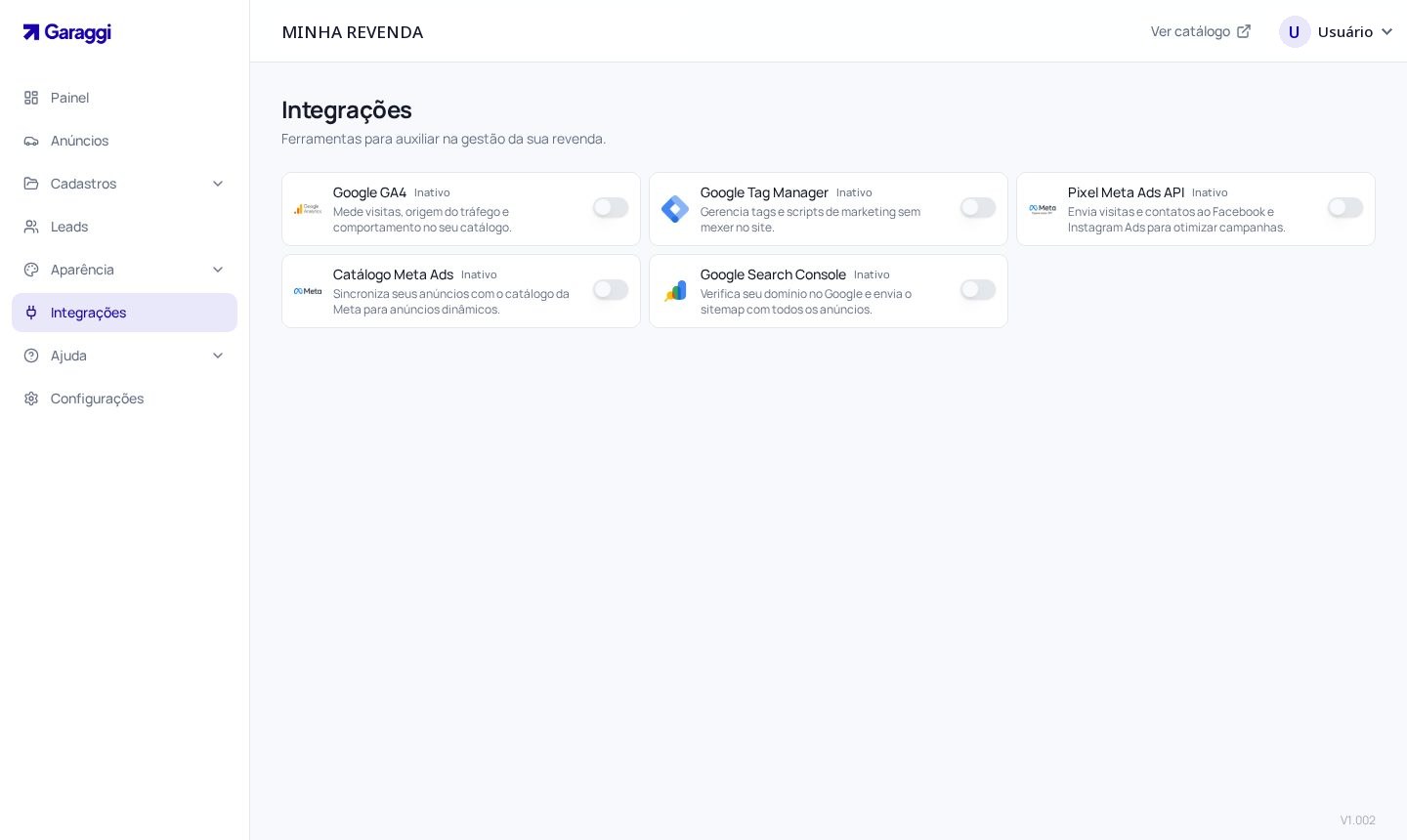The image size is (1407, 840).
Task: Expand the Cadastros submenu chevron
Action: pos(218,184)
